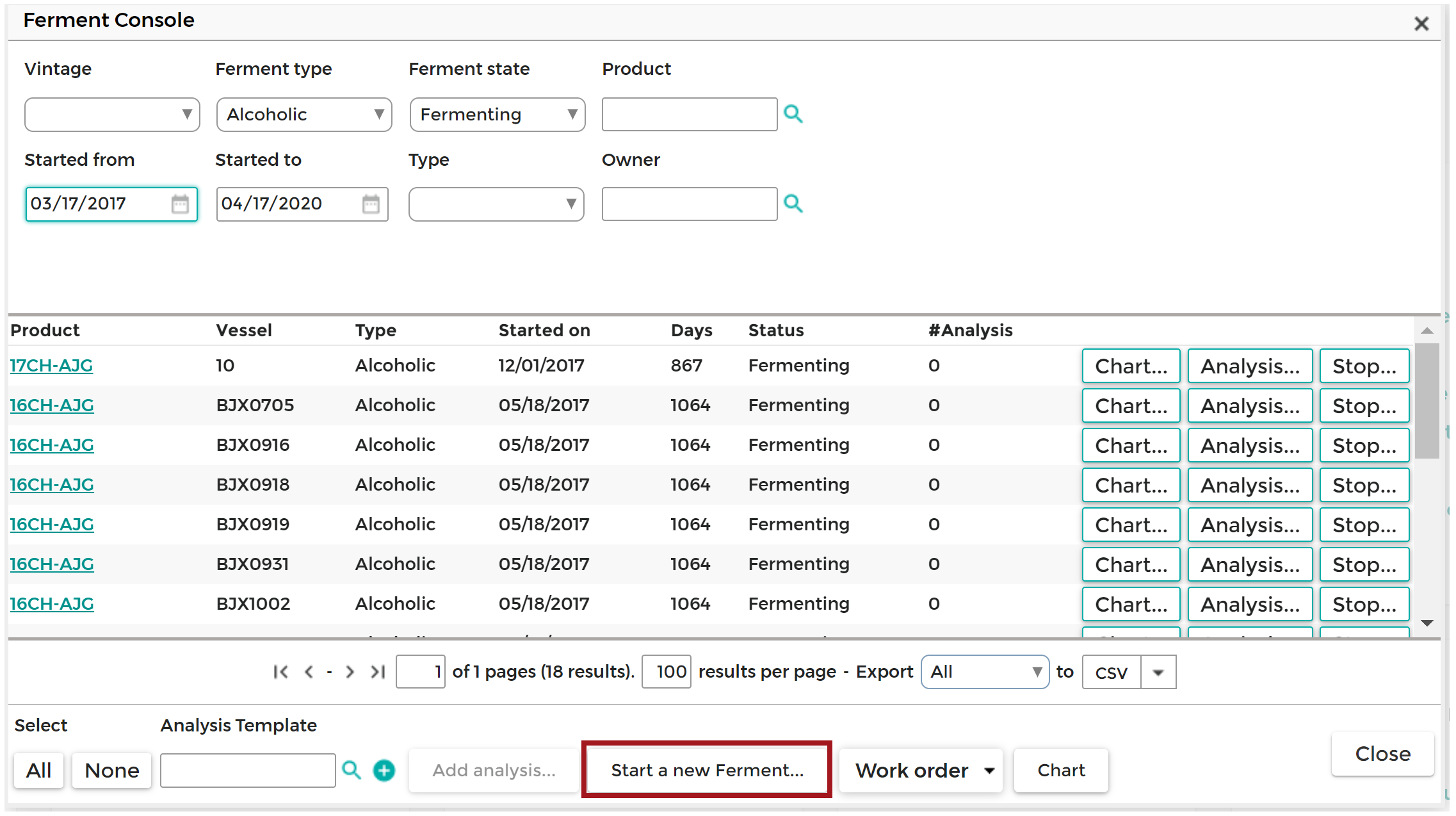This screenshot has width=1456, height=816.
Task: Open Analysis for vessel 10 row
Action: 1250,366
